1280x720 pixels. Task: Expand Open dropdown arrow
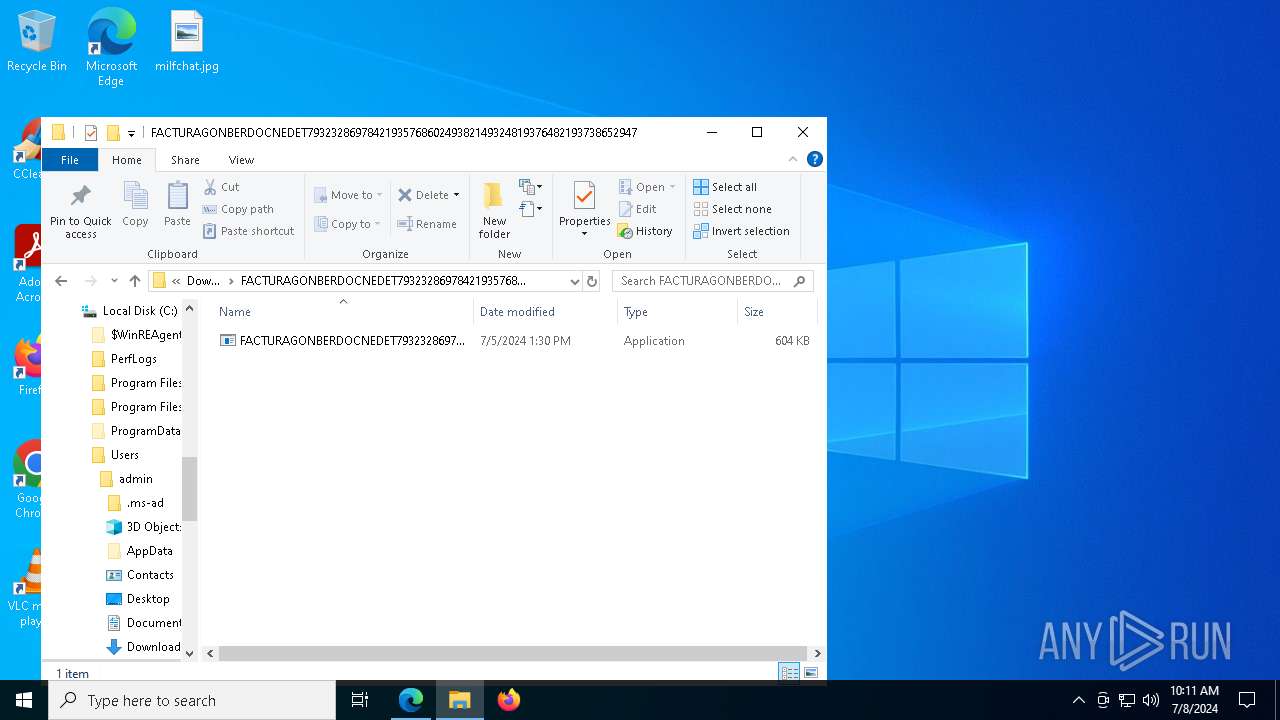tap(672, 187)
